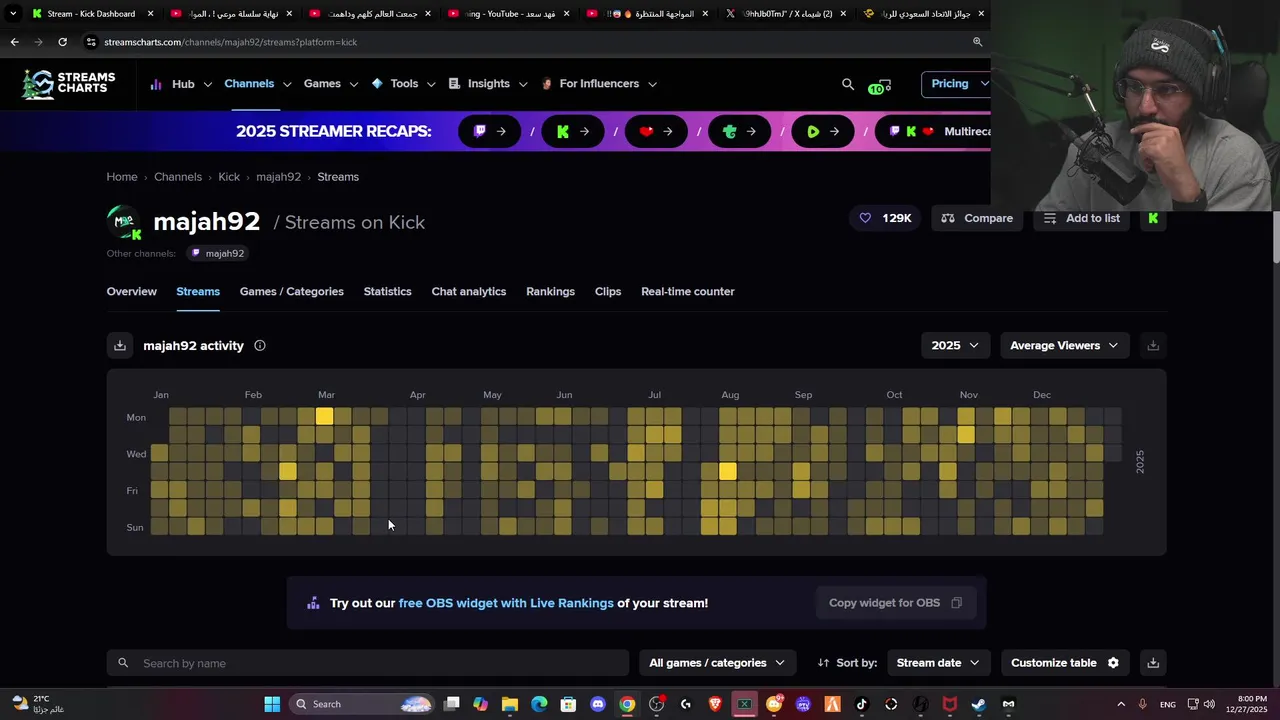The image size is (1280, 720).
Task: Switch to Games / Categories tab
Action: (292, 292)
